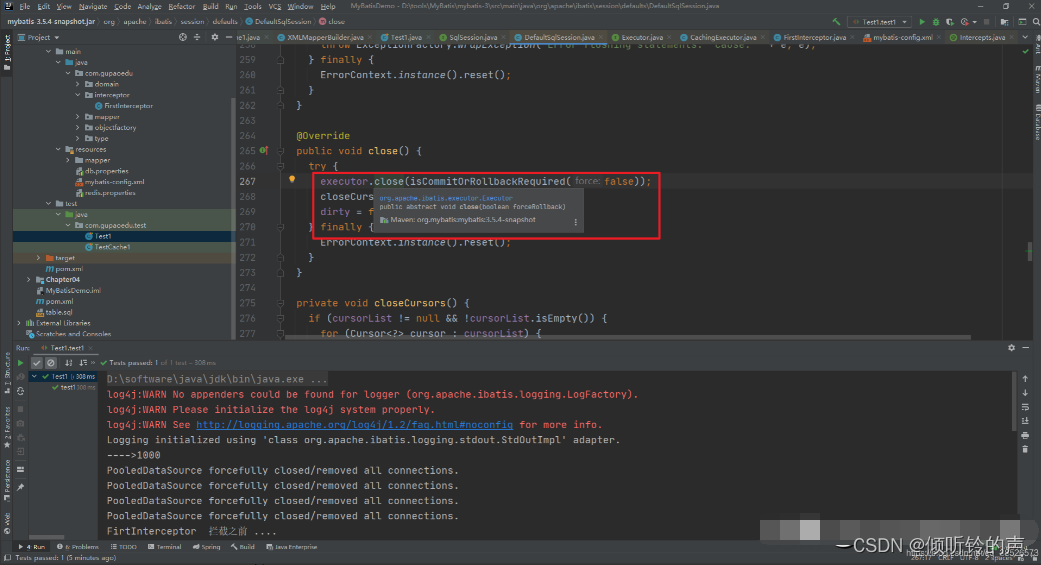The width and height of the screenshot is (1041, 565).
Task: Click the sort alphabetically icon in Run toolbar
Action: pyautogui.click(x=68, y=363)
